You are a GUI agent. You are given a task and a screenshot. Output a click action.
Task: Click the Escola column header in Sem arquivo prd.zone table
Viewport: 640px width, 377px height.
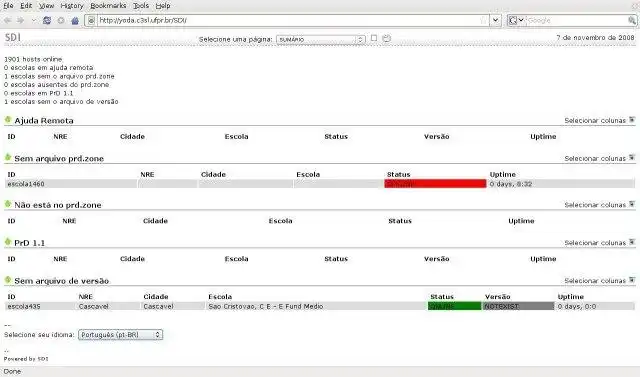coord(308,175)
